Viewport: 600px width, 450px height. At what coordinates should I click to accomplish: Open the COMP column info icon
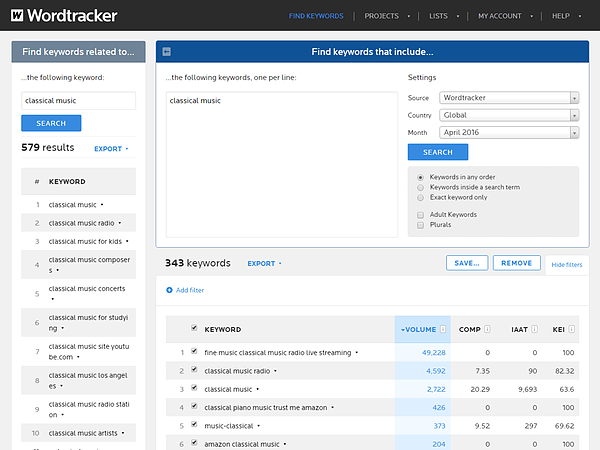487,329
